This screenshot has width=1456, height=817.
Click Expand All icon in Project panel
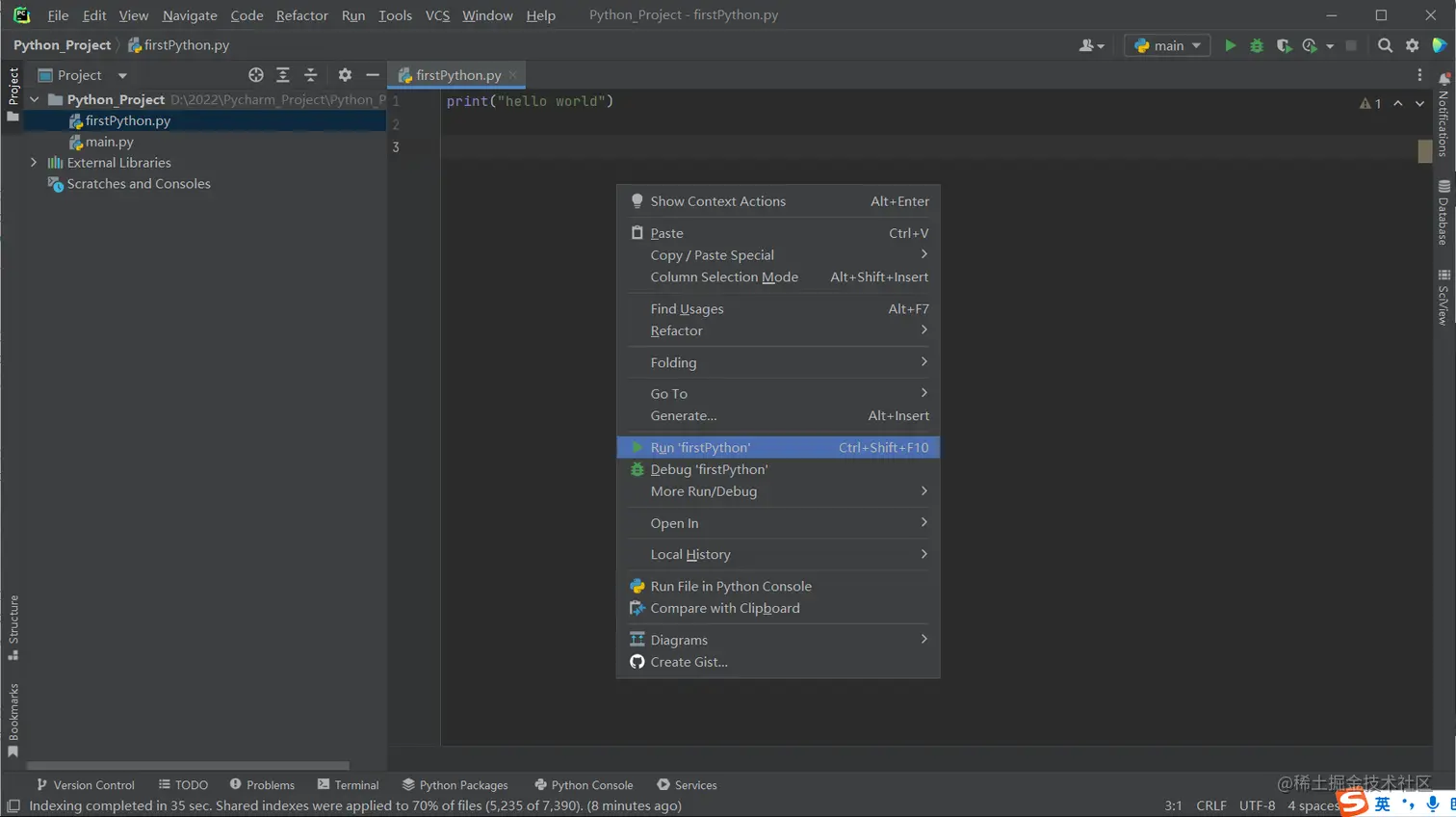283,75
